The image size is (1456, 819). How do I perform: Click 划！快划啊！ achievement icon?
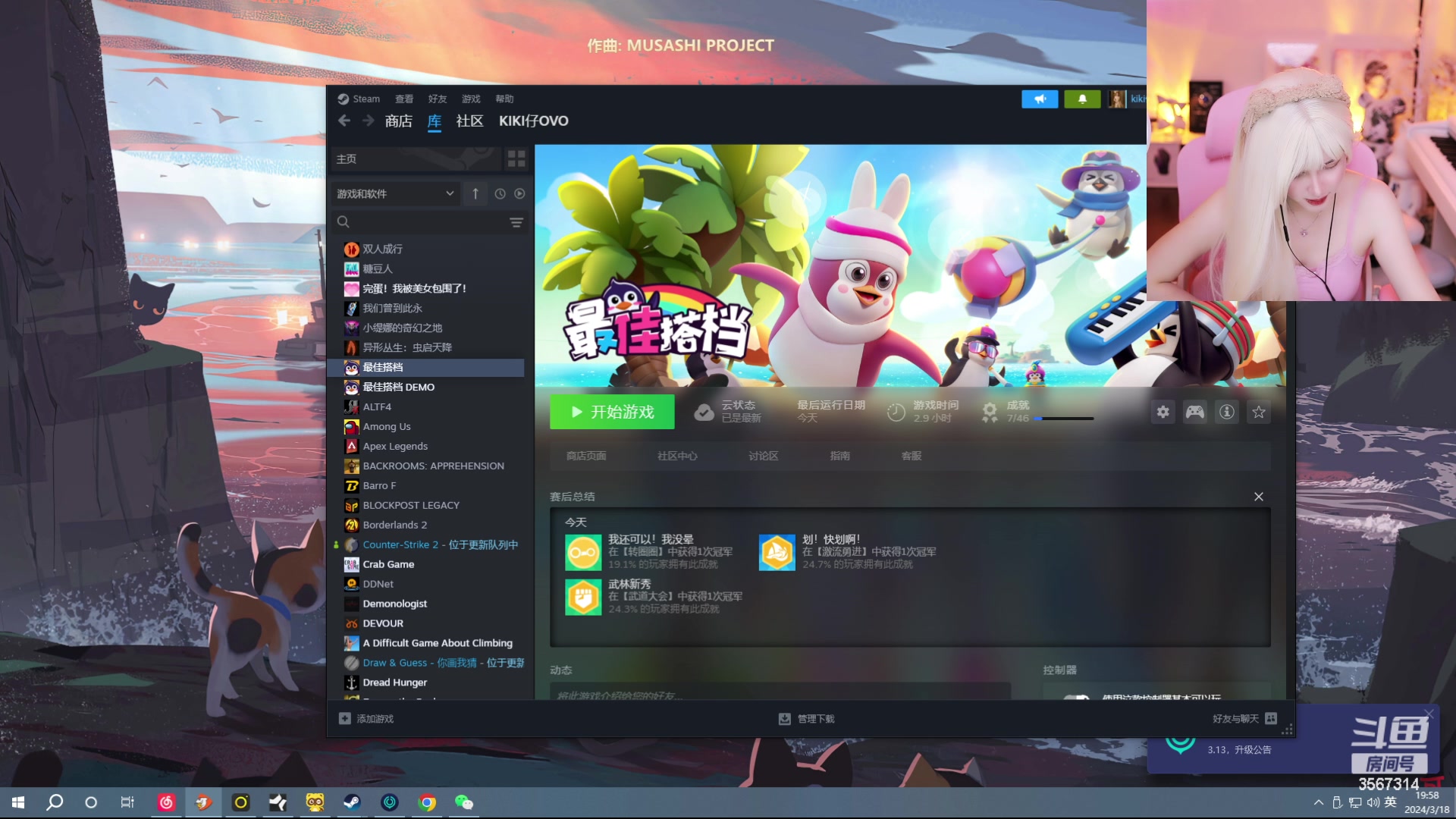pos(777,552)
